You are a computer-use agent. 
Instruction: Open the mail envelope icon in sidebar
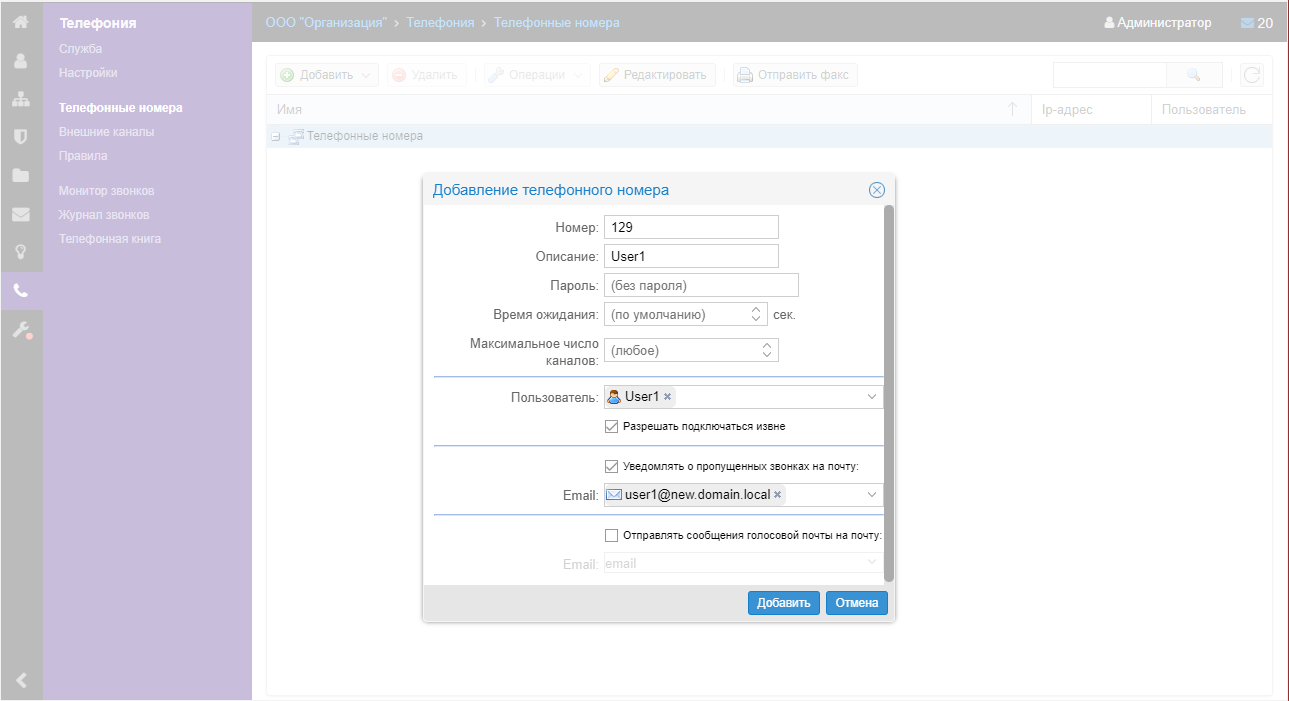20,214
